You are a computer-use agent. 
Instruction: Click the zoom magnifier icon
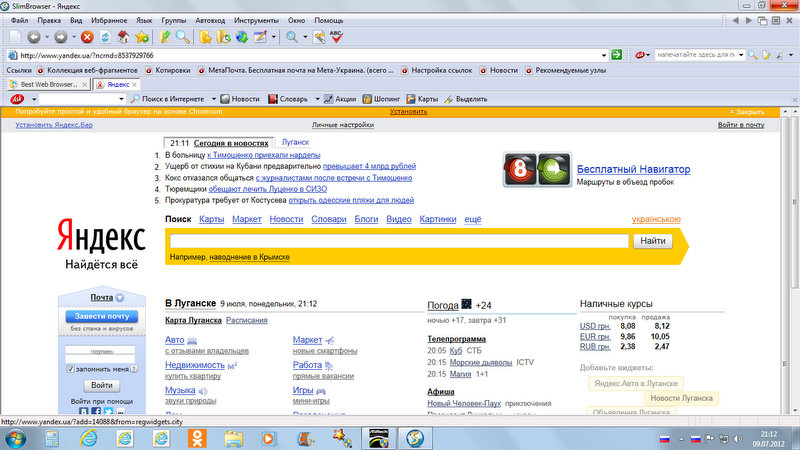pos(291,37)
